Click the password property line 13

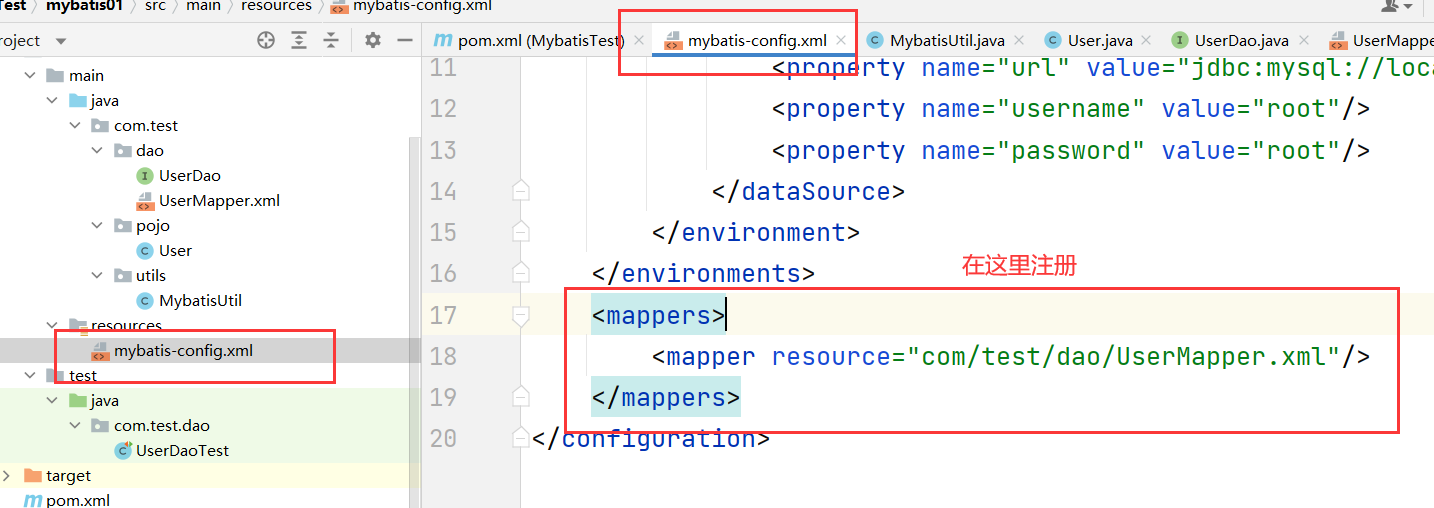(x=1071, y=150)
